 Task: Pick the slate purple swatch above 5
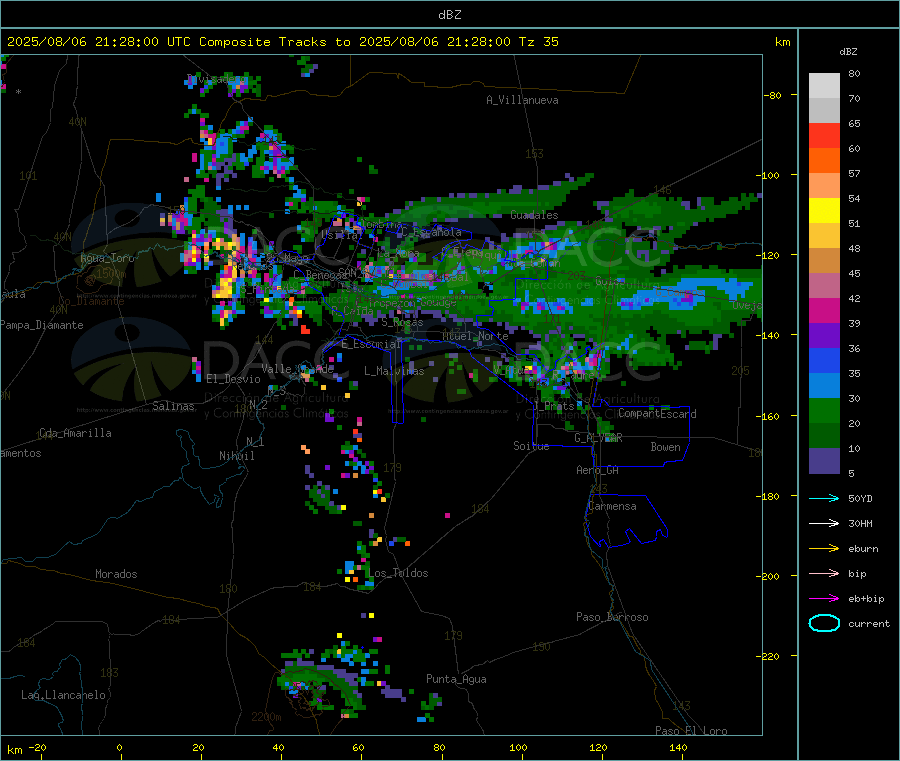coord(824,461)
